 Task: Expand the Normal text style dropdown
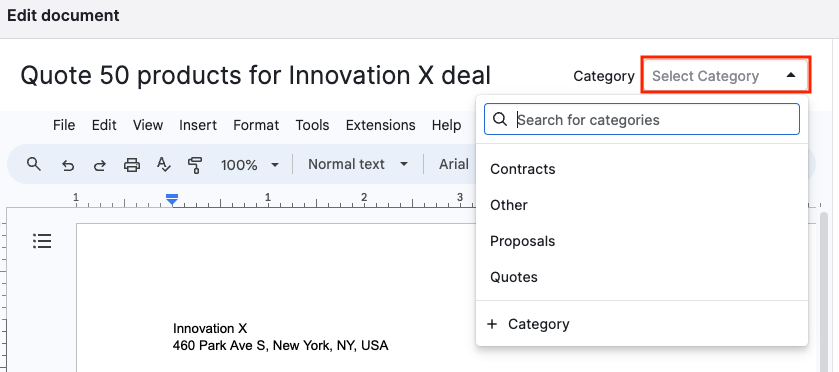pyautogui.click(x=358, y=164)
